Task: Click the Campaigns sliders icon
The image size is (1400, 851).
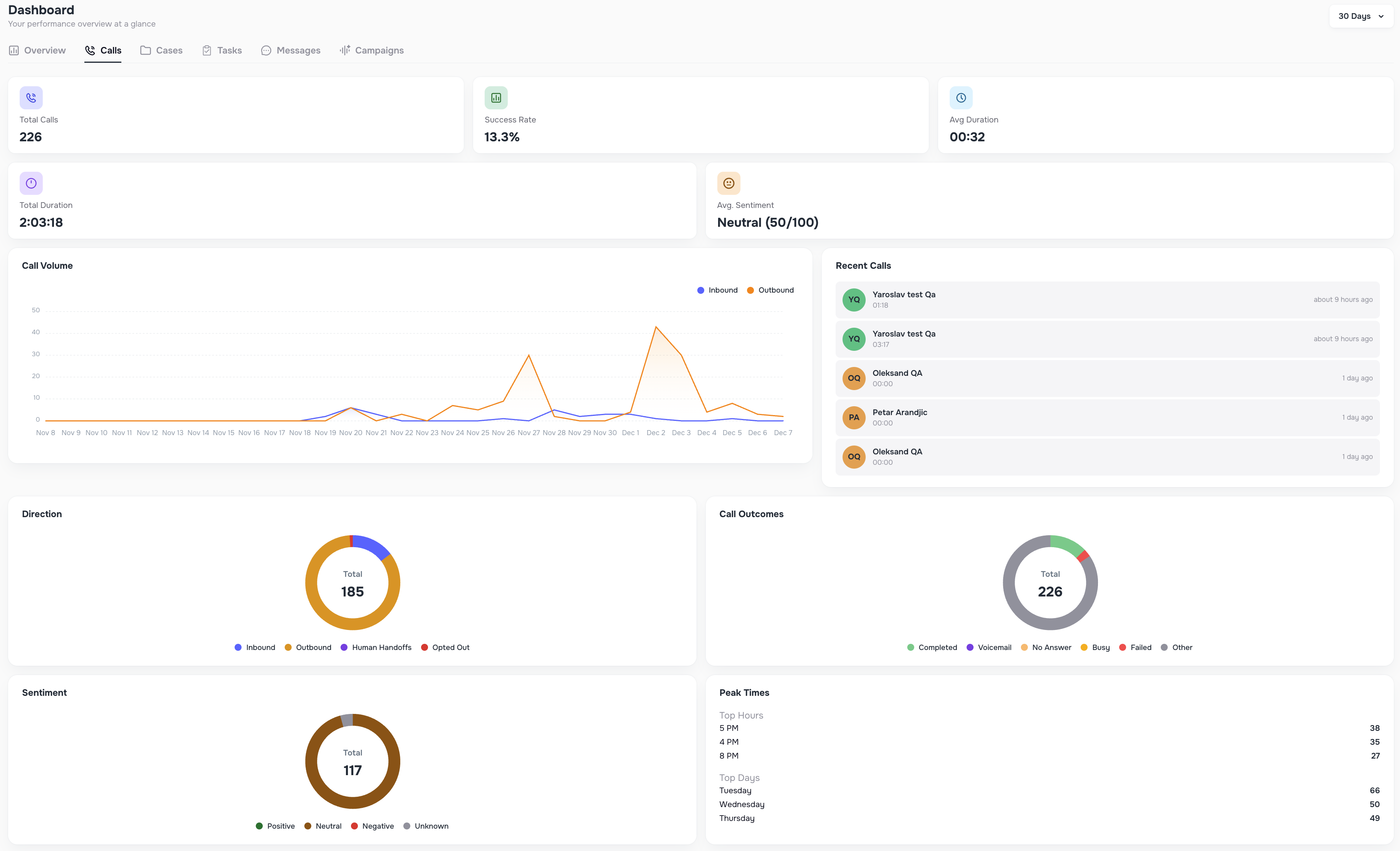Action: pyautogui.click(x=345, y=50)
